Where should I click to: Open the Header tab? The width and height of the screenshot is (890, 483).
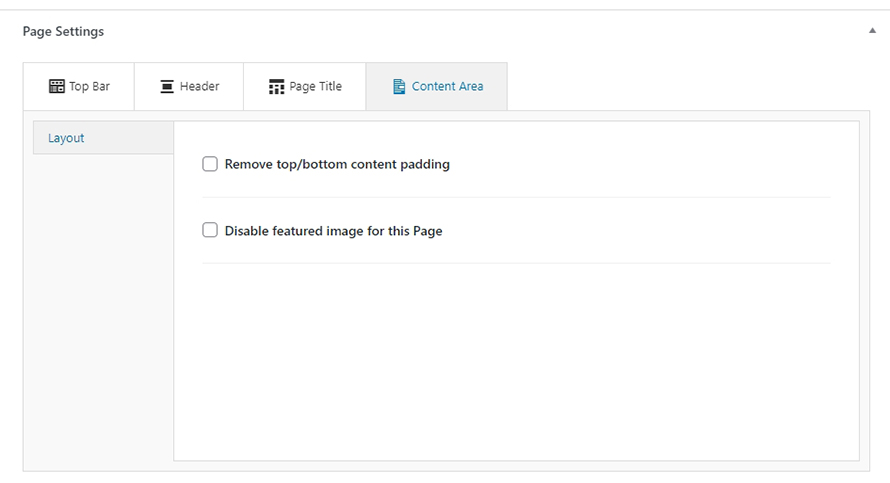point(189,86)
